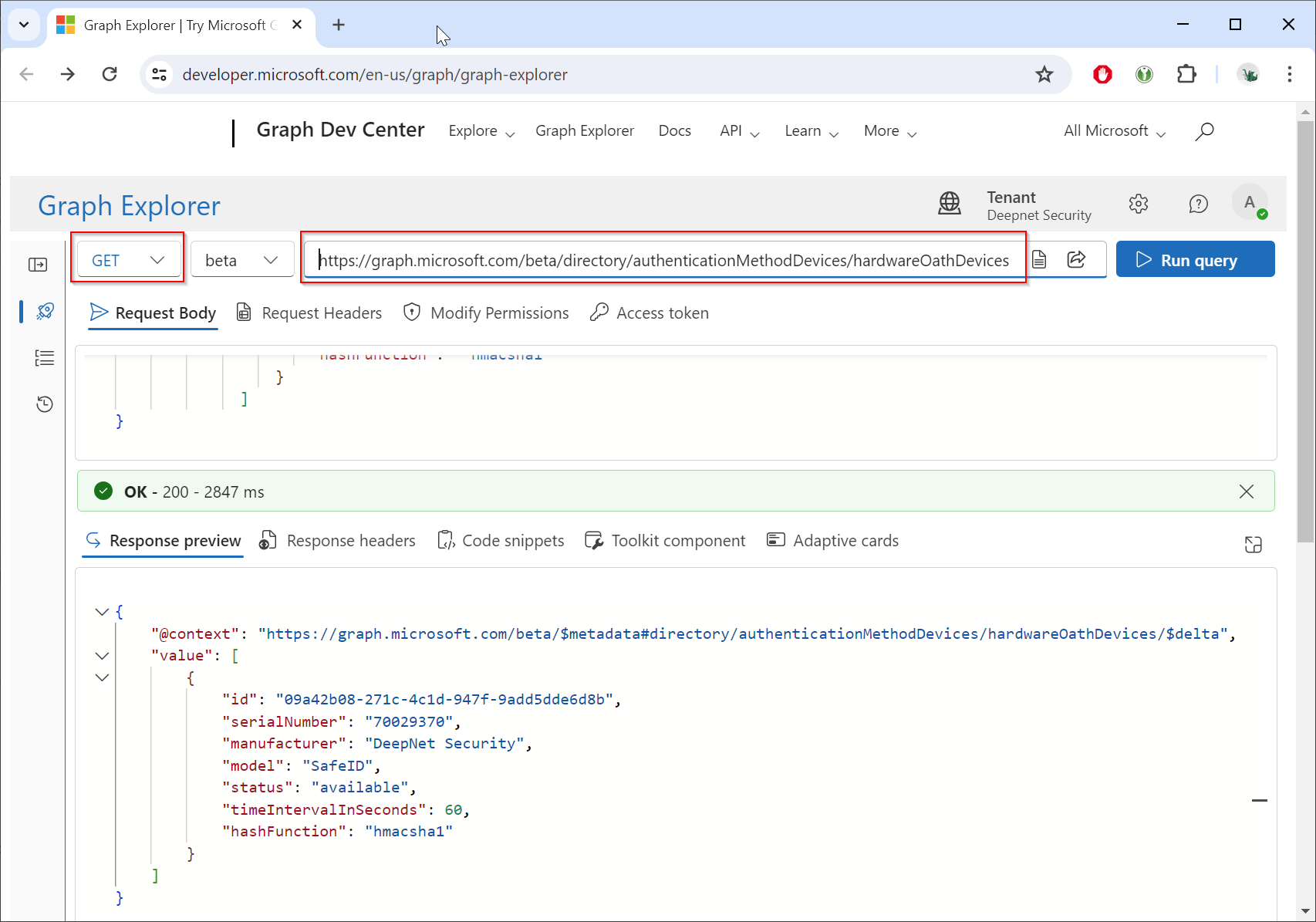
Task: Dismiss the OK 200 status message
Action: 1246,491
